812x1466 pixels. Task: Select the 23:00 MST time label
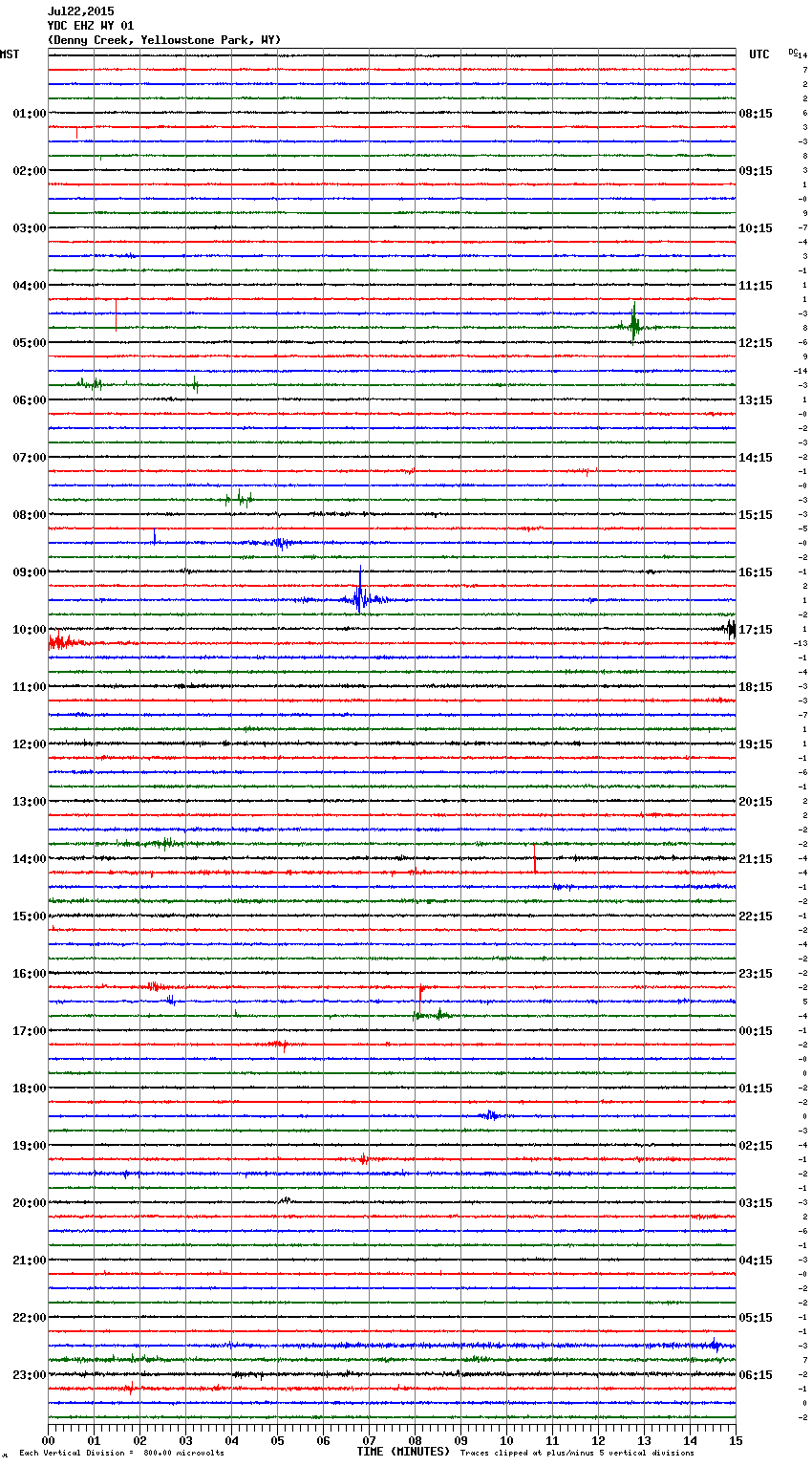pos(30,1375)
